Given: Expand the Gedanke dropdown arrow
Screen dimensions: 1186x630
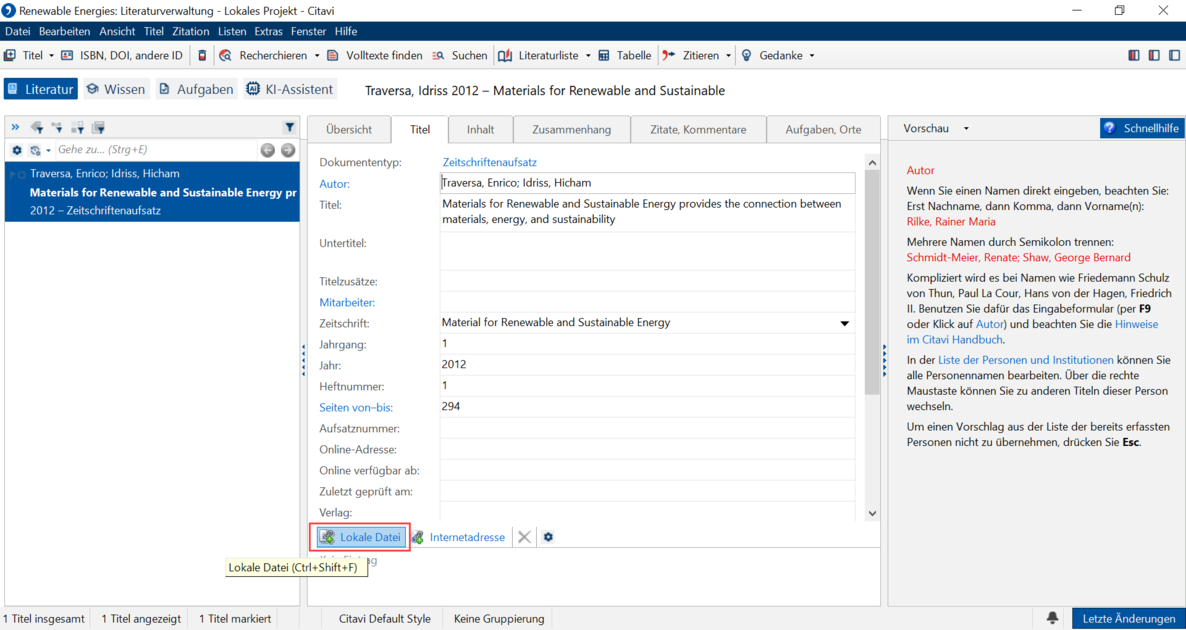Looking at the screenshot, I should point(812,55).
